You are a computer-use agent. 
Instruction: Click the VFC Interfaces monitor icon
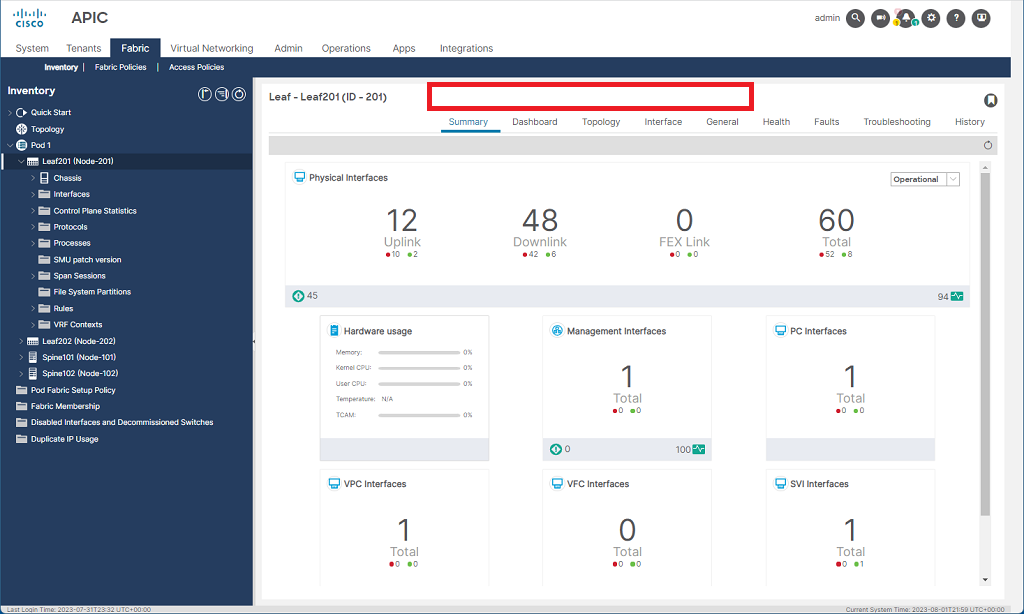click(557, 483)
